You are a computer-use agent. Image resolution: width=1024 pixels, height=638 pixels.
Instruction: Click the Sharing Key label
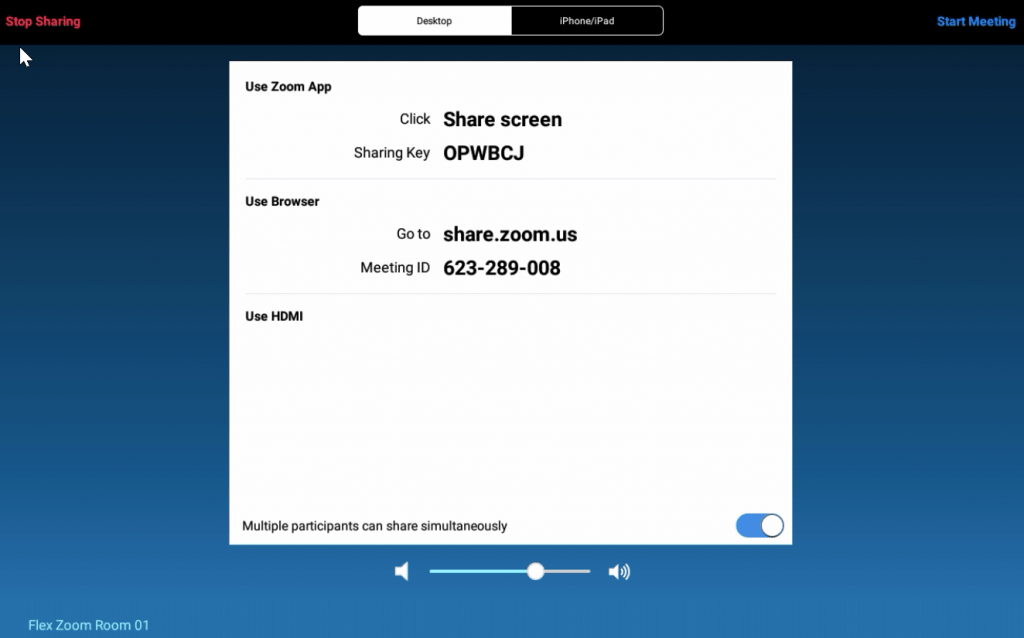click(x=392, y=153)
